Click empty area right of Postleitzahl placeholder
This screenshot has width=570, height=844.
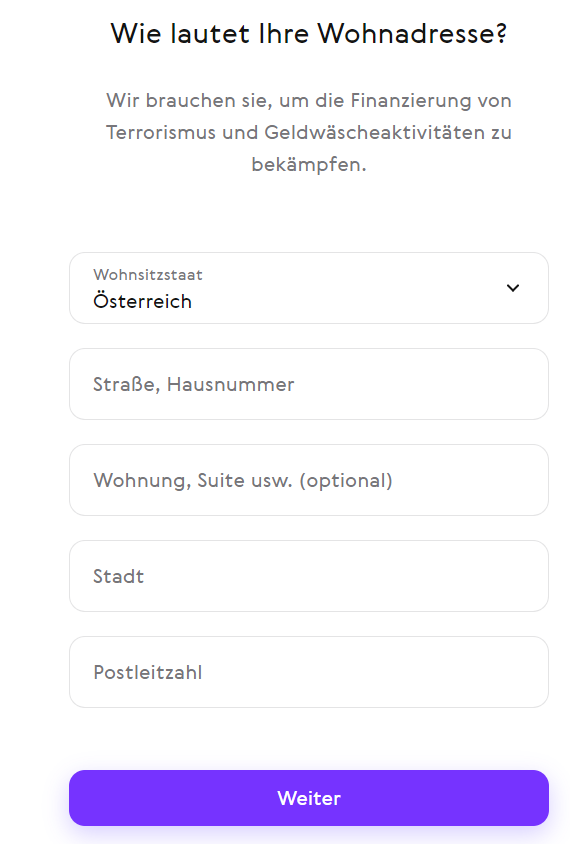point(374,672)
